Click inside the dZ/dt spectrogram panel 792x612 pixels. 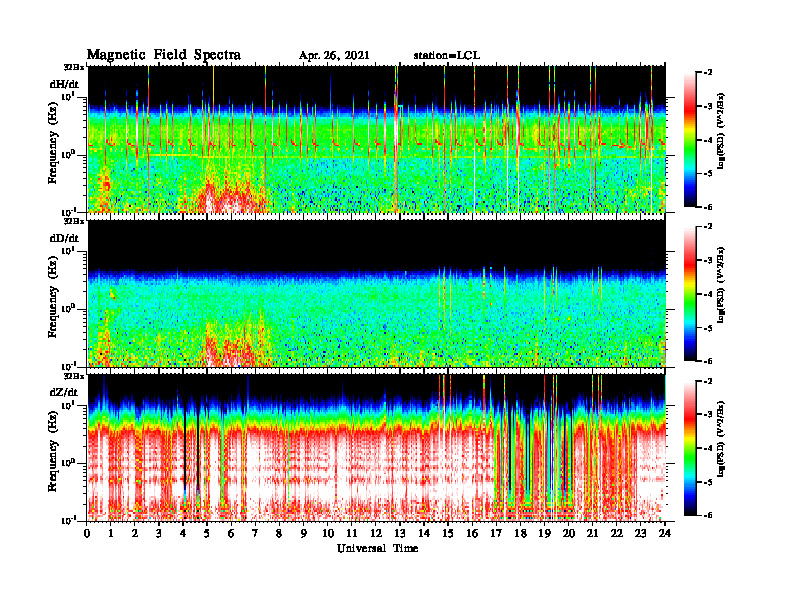pyautogui.click(x=377, y=447)
